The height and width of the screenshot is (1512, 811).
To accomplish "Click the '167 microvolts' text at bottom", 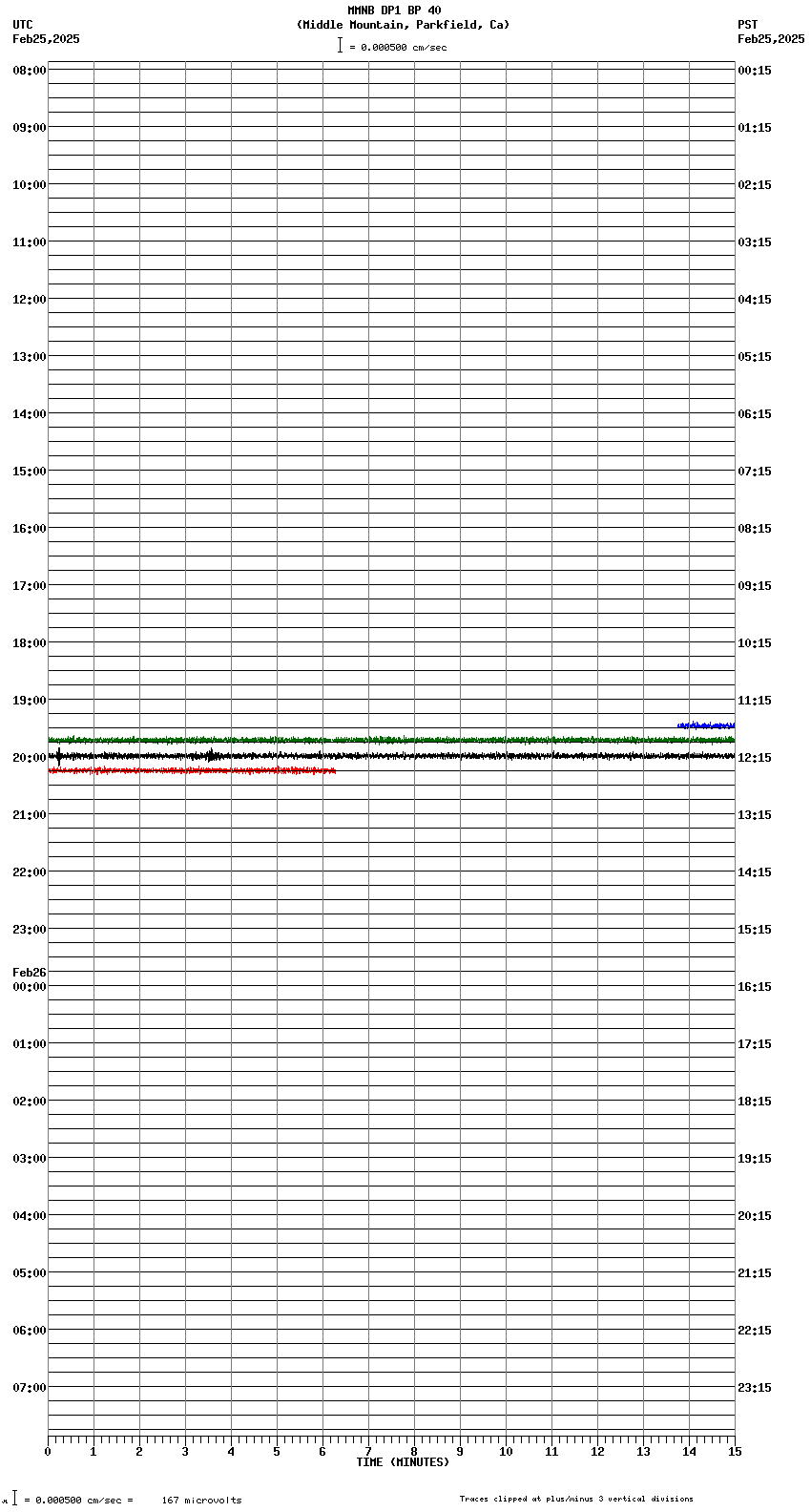I will click(x=201, y=1501).
